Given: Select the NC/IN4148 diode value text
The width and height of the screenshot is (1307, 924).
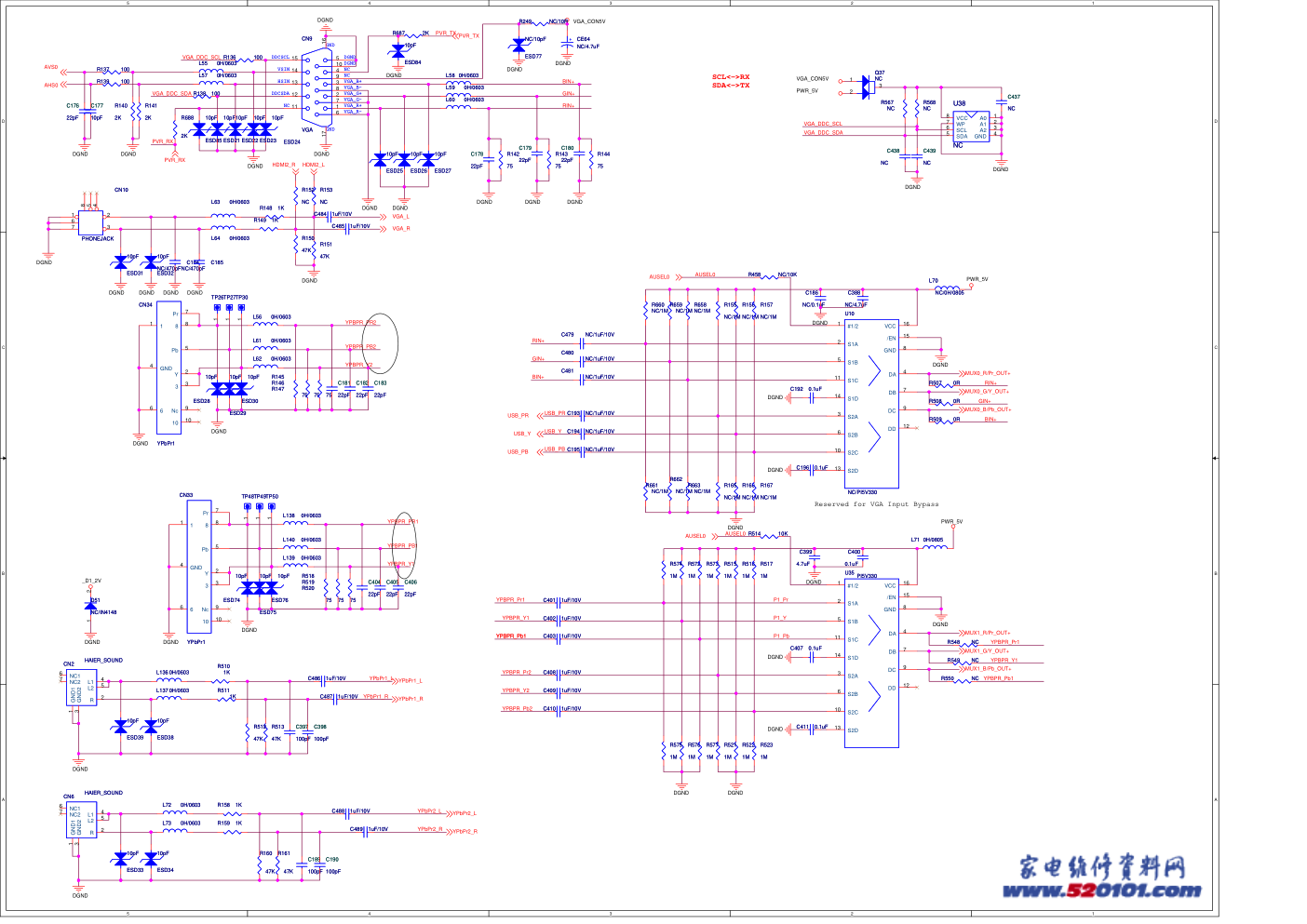Looking at the screenshot, I should [103, 612].
